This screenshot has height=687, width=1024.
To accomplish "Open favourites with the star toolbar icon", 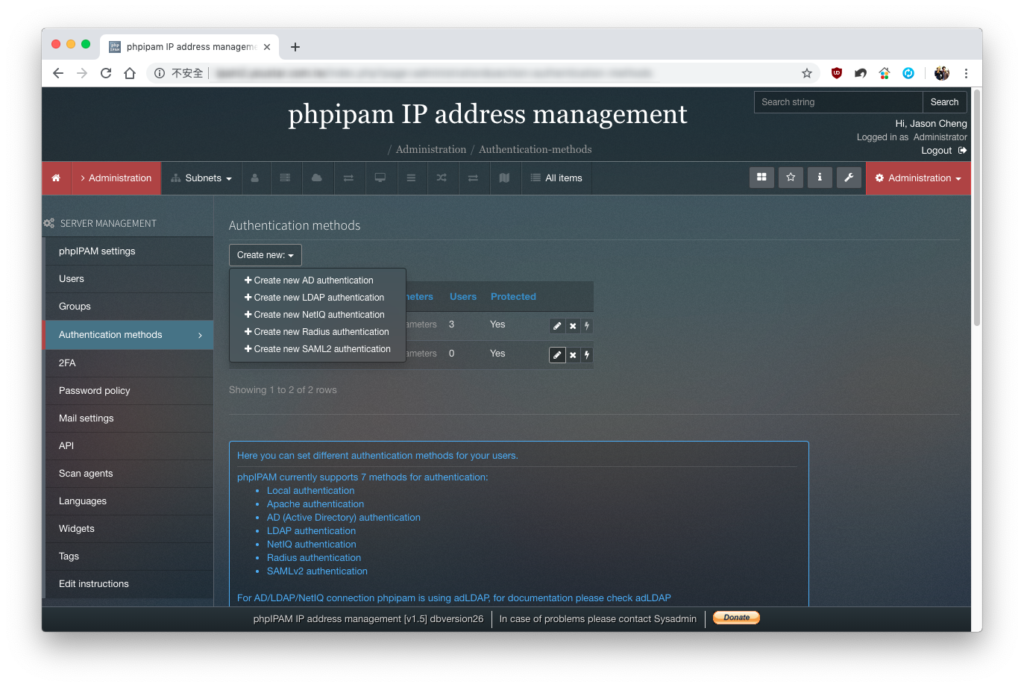I will 790,177.
